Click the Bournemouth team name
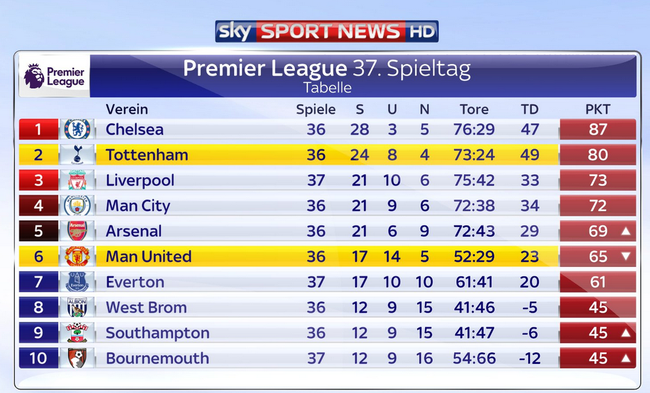The height and width of the screenshot is (393, 650). point(158,358)
